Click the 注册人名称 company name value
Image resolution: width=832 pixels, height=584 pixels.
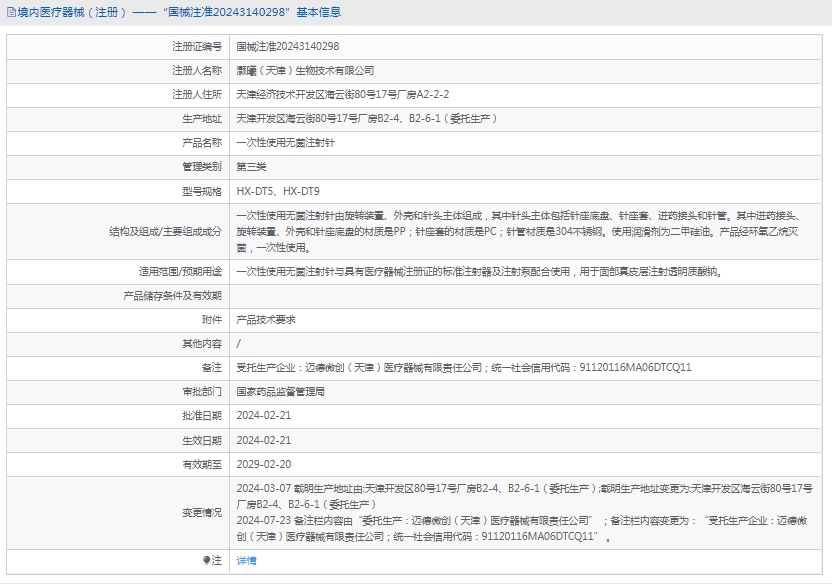coord(305,70)
